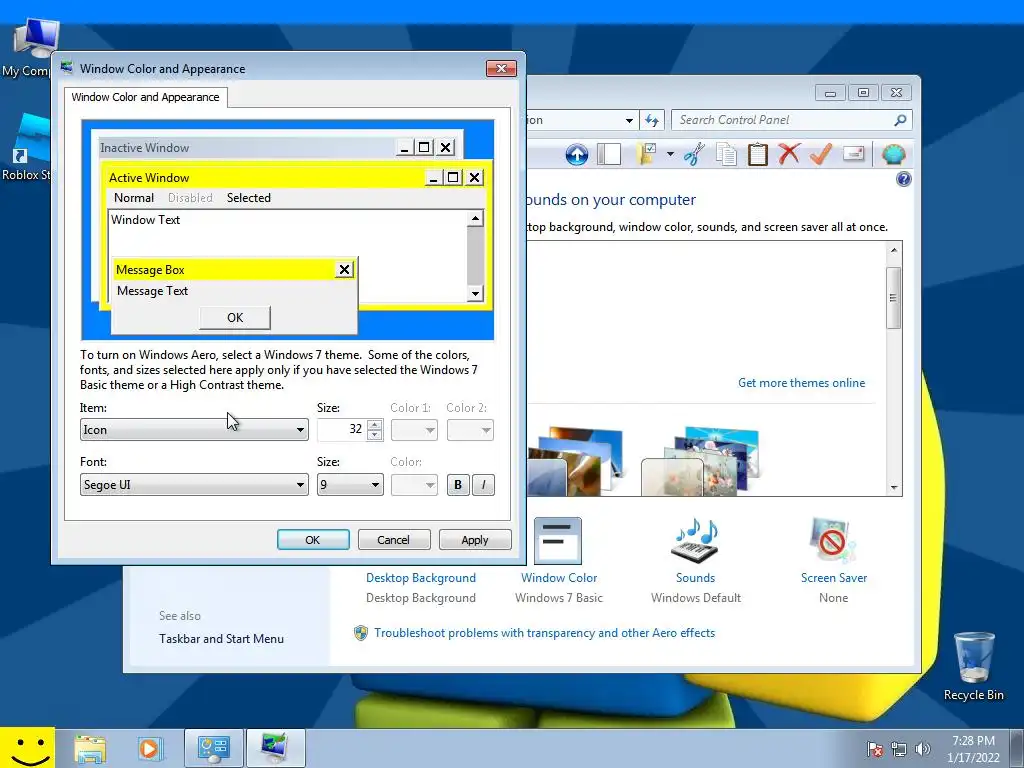Open the folder properties checklist icon
The image size is (1024, 768).
(x=645, y=155)
